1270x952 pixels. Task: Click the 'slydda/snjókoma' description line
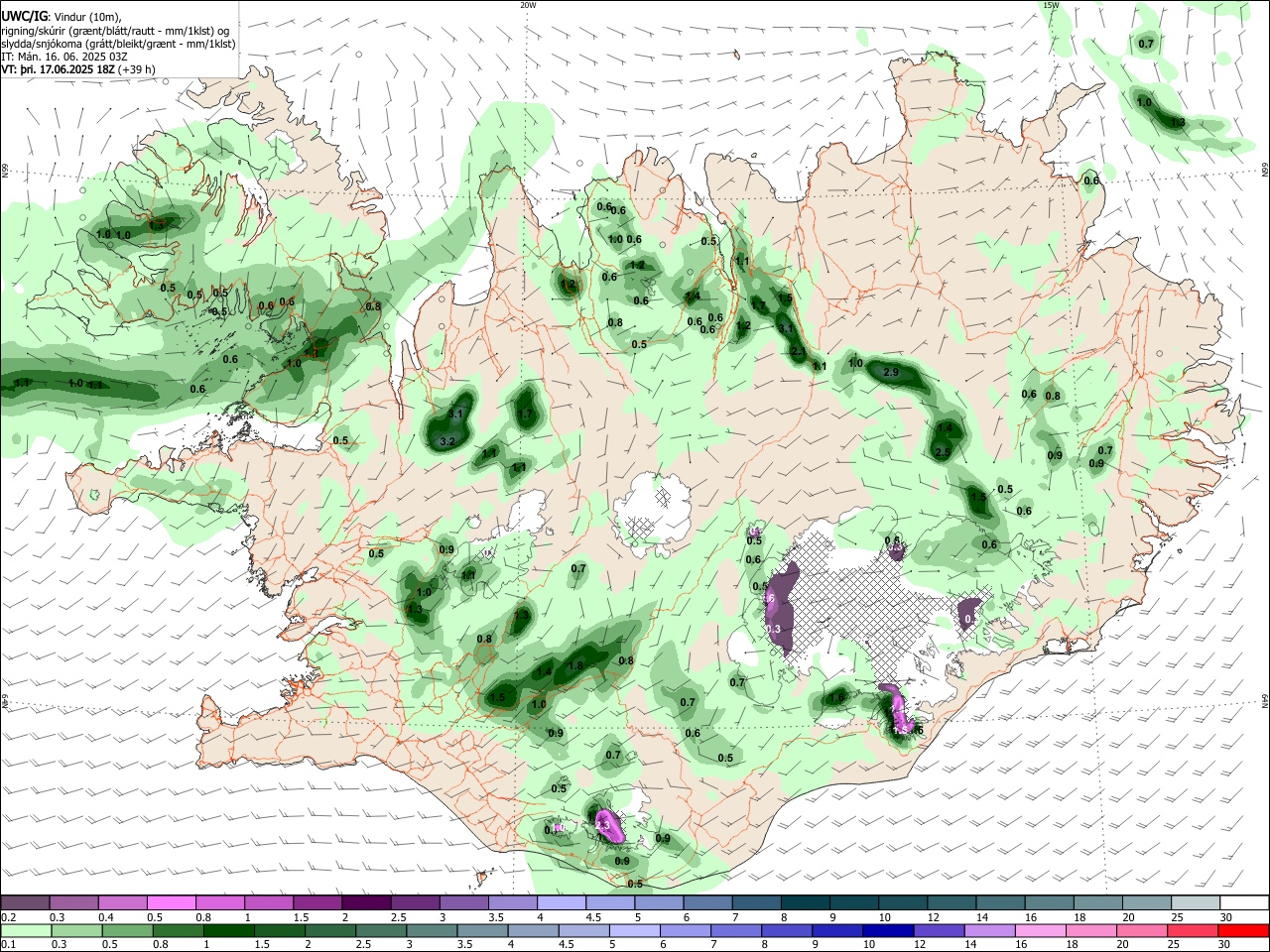click(x=118, y=44)
